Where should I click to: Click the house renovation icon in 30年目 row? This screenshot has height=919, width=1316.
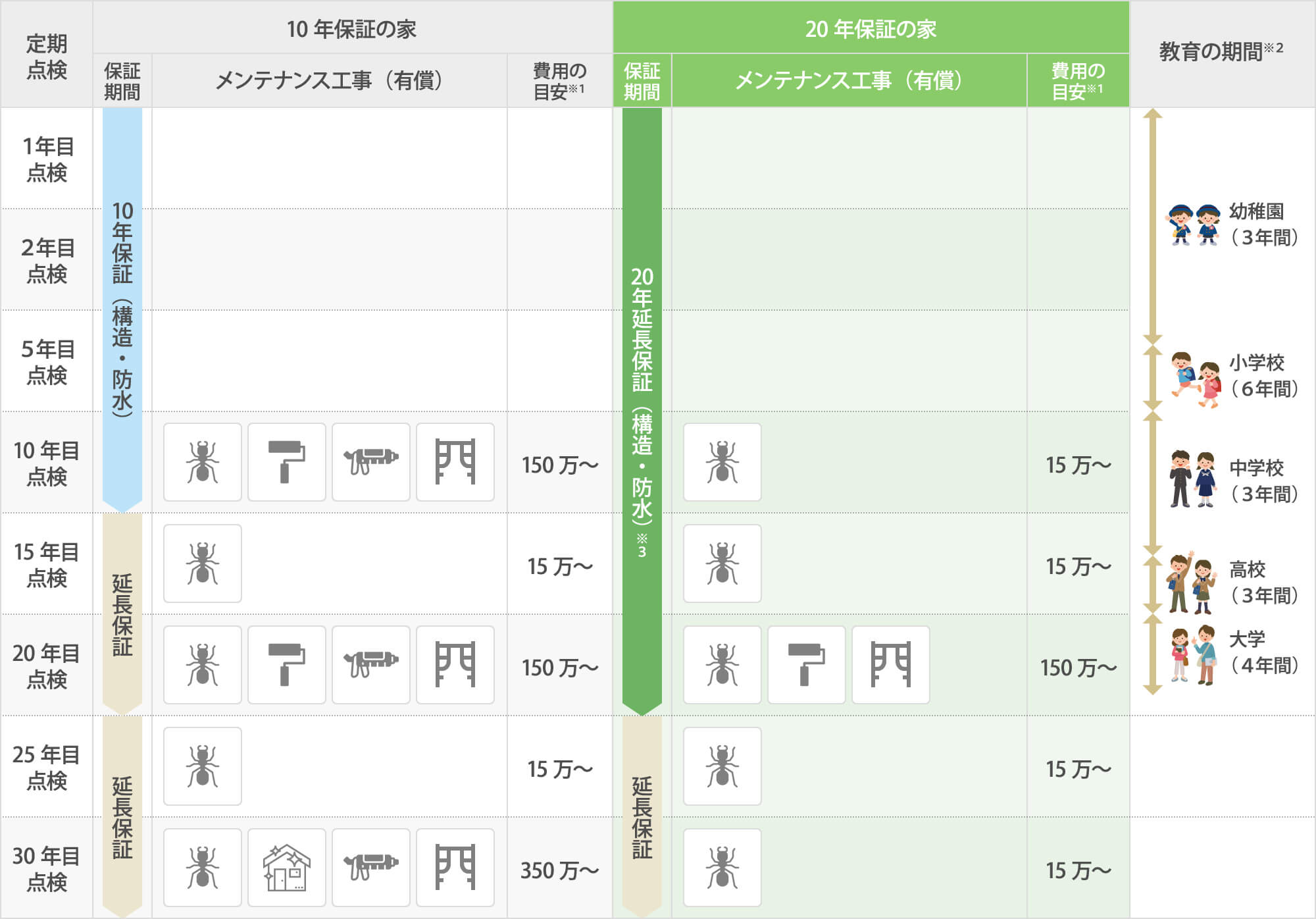click(287, 868)
